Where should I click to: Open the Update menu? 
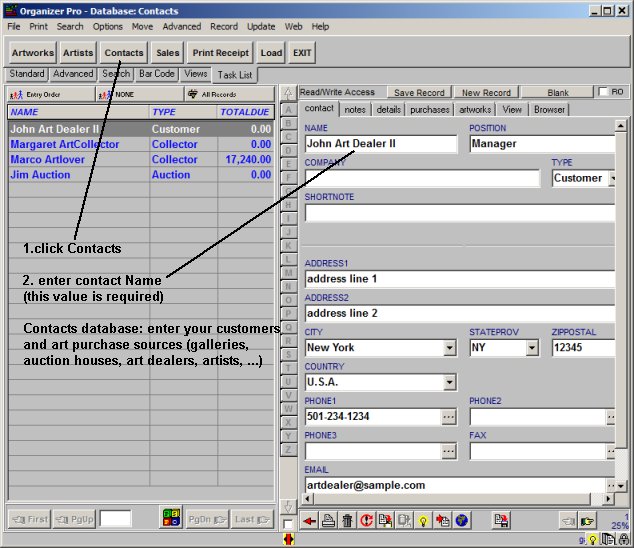click(x=261, y=27)
